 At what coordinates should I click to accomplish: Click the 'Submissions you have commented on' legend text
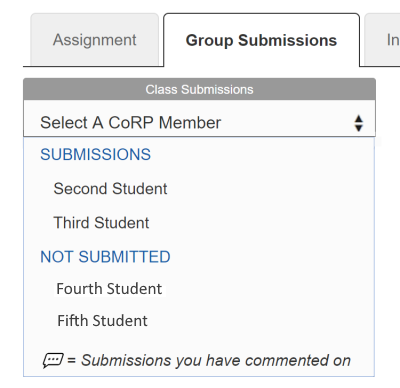click(x=216, y=360)
